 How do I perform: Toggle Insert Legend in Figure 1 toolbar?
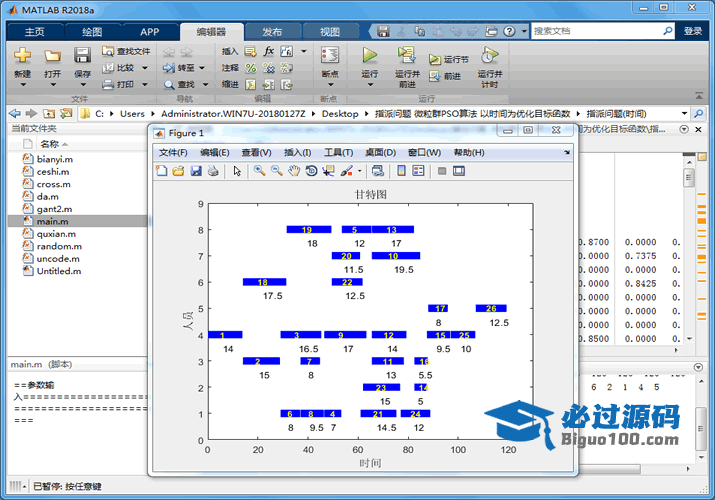418,171
